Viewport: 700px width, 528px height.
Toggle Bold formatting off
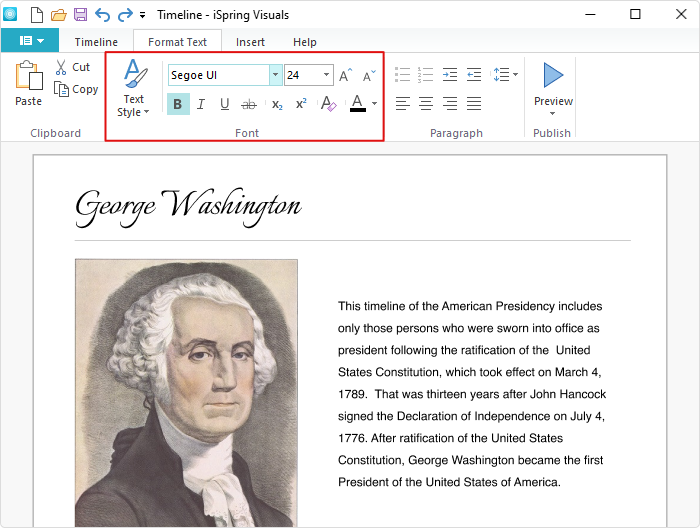point(177,104)
